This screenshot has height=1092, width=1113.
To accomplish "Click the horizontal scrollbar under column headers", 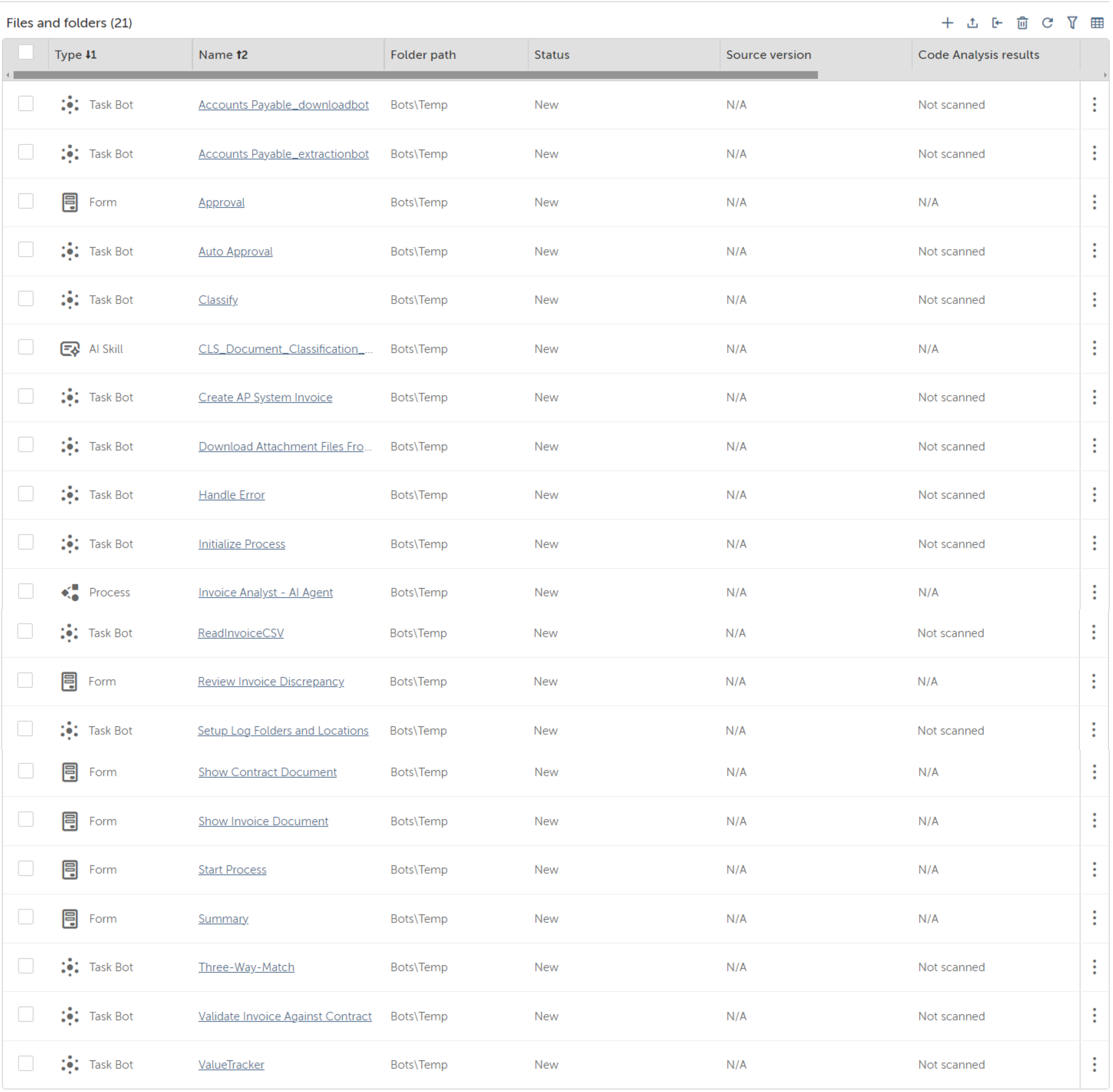I will click(416, 75).
